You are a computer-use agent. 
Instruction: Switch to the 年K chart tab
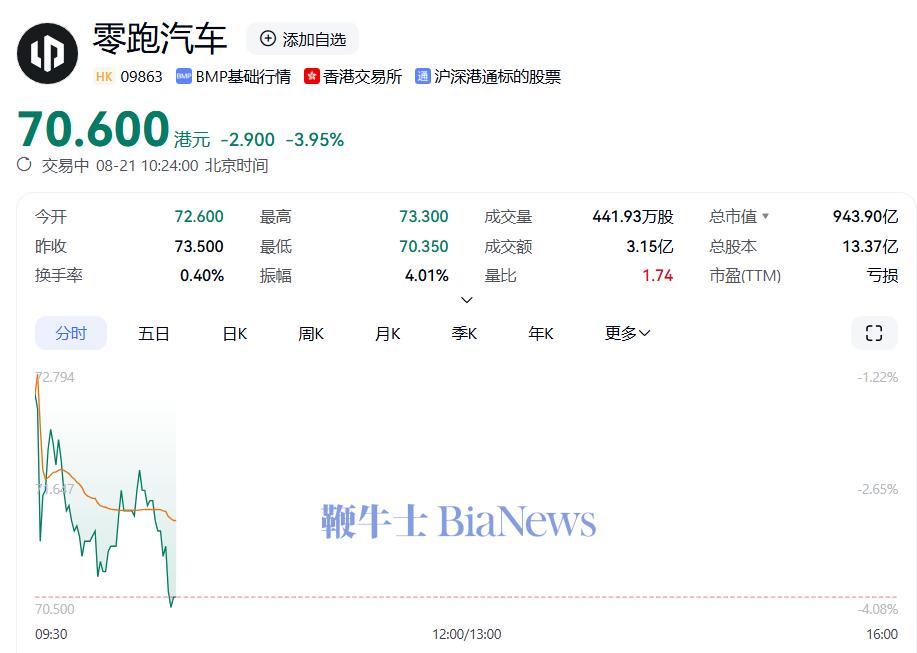click(540, 334)
